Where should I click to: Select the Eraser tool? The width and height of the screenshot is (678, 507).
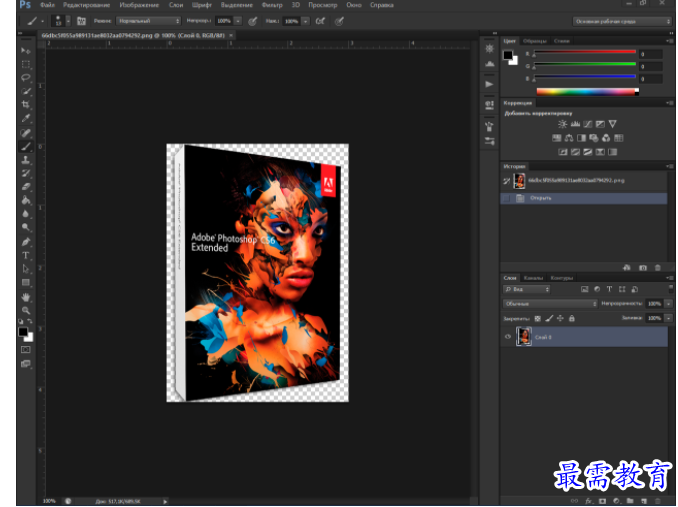point(26,186)
